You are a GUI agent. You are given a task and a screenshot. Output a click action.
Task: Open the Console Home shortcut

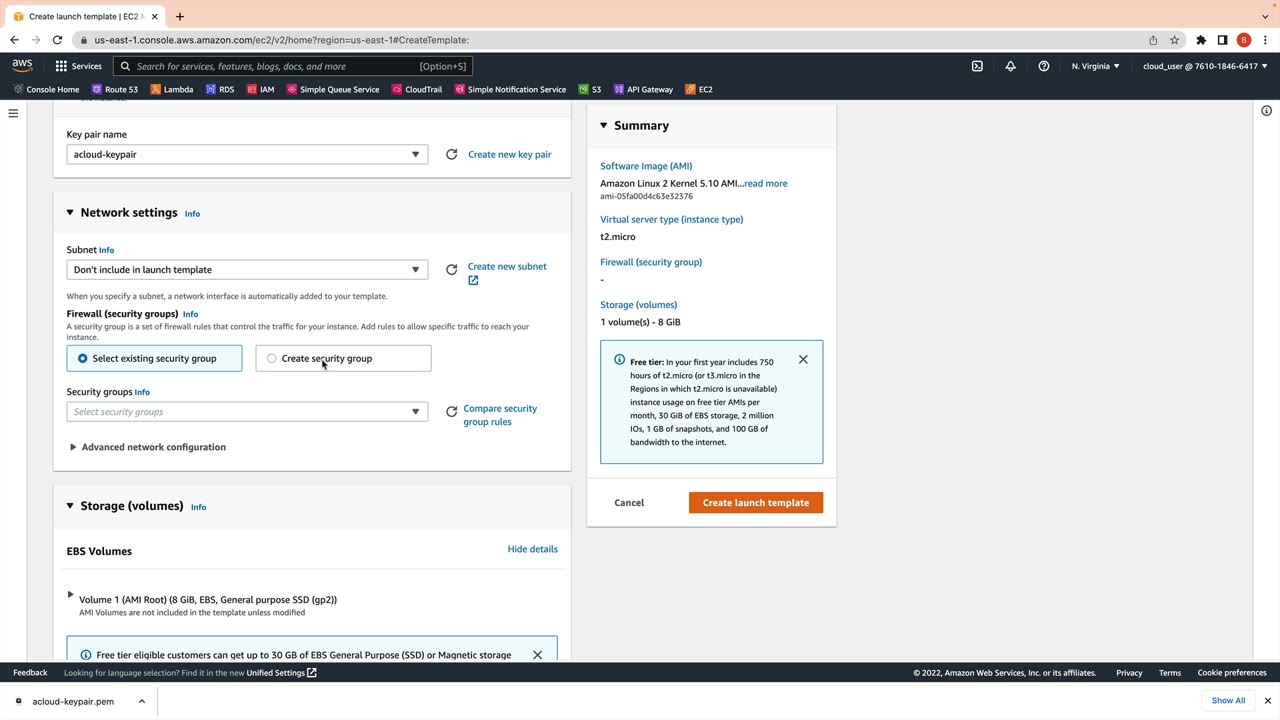point(46,89)
